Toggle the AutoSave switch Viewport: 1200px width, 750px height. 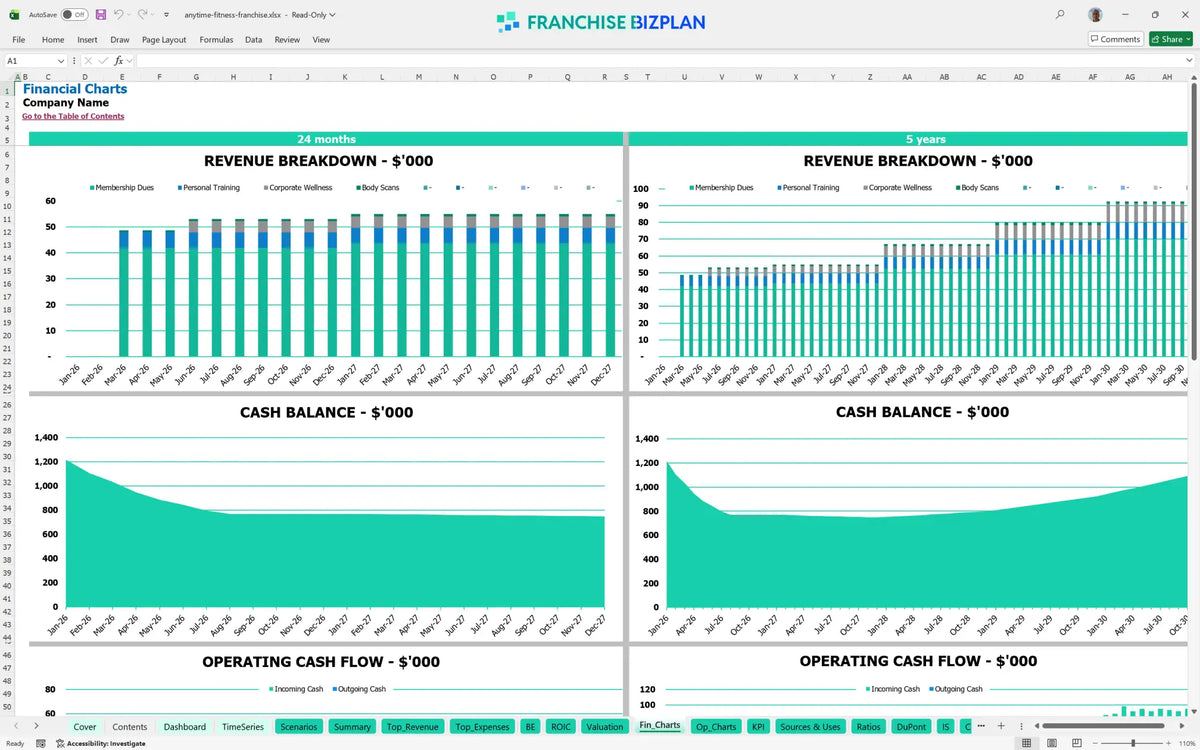click(x=74, y=15)
